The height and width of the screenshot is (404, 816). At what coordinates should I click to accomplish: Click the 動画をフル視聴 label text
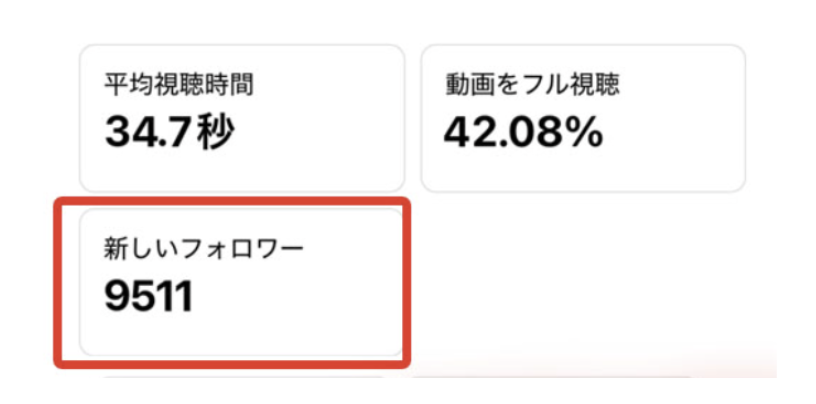coord(532,84)
